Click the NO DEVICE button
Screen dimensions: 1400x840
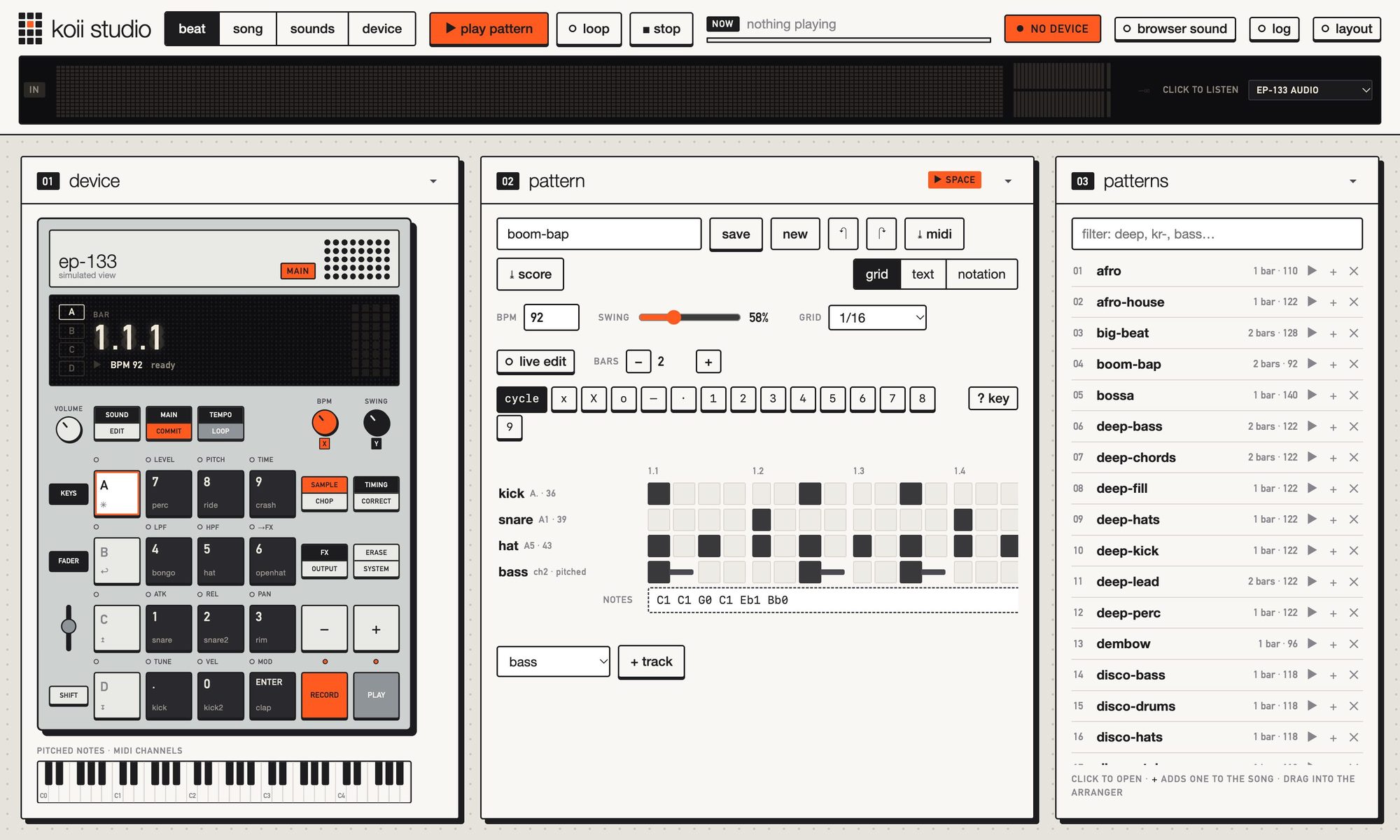tap(1052, 29)
